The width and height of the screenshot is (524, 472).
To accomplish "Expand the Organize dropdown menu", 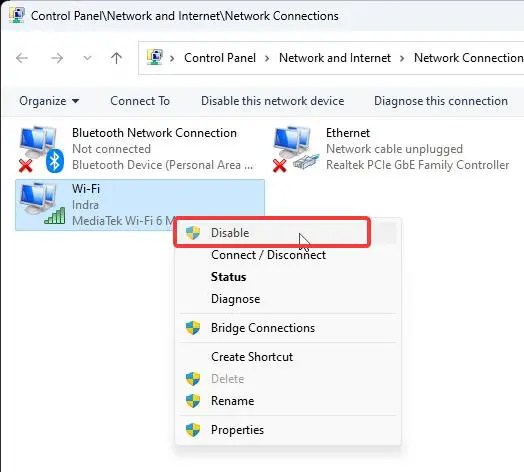I will [49, 101].
